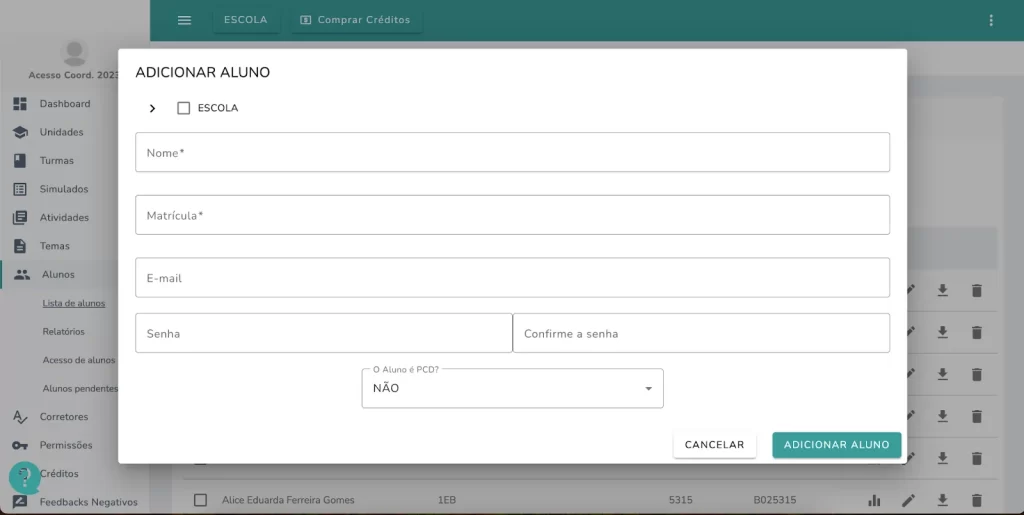Click the edit pencil for Alice Eduarda
Image resolution: width=1024 pixels, height=515 pixels.
908,501
